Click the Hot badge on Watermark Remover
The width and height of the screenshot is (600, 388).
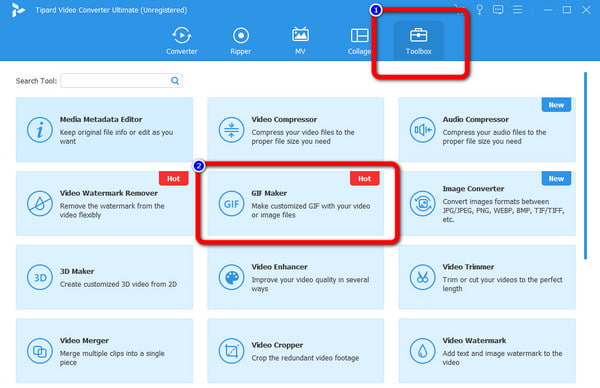coord(173,178)
